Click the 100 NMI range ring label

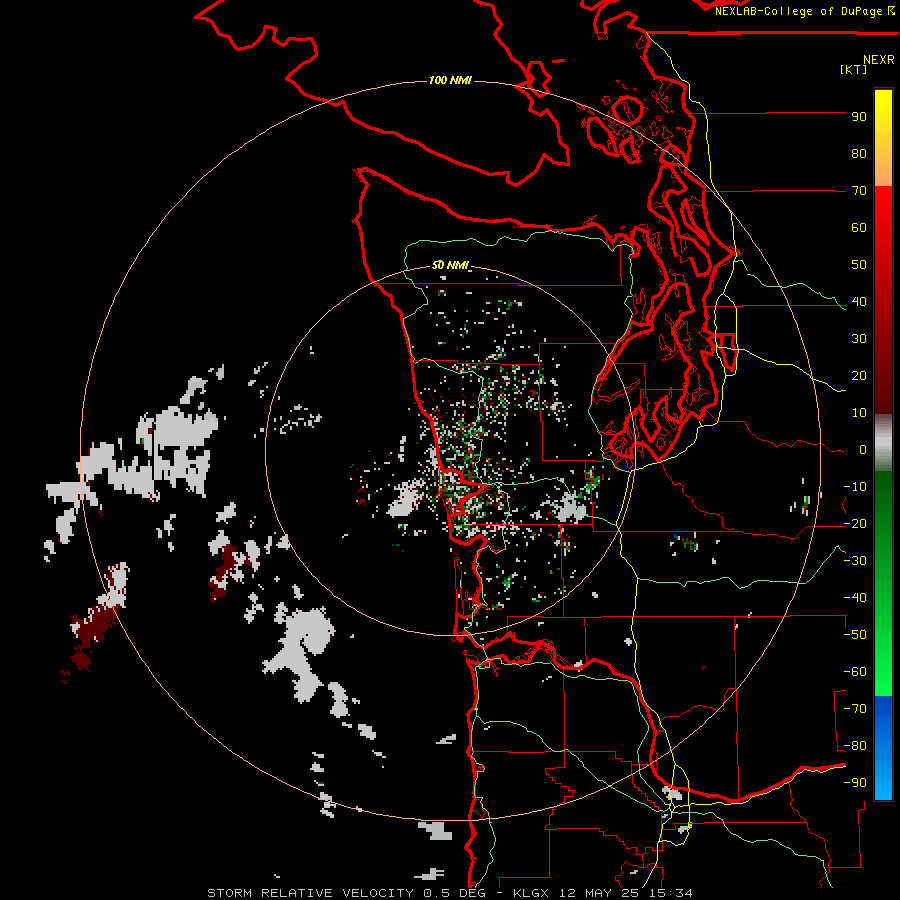point(450,80)
